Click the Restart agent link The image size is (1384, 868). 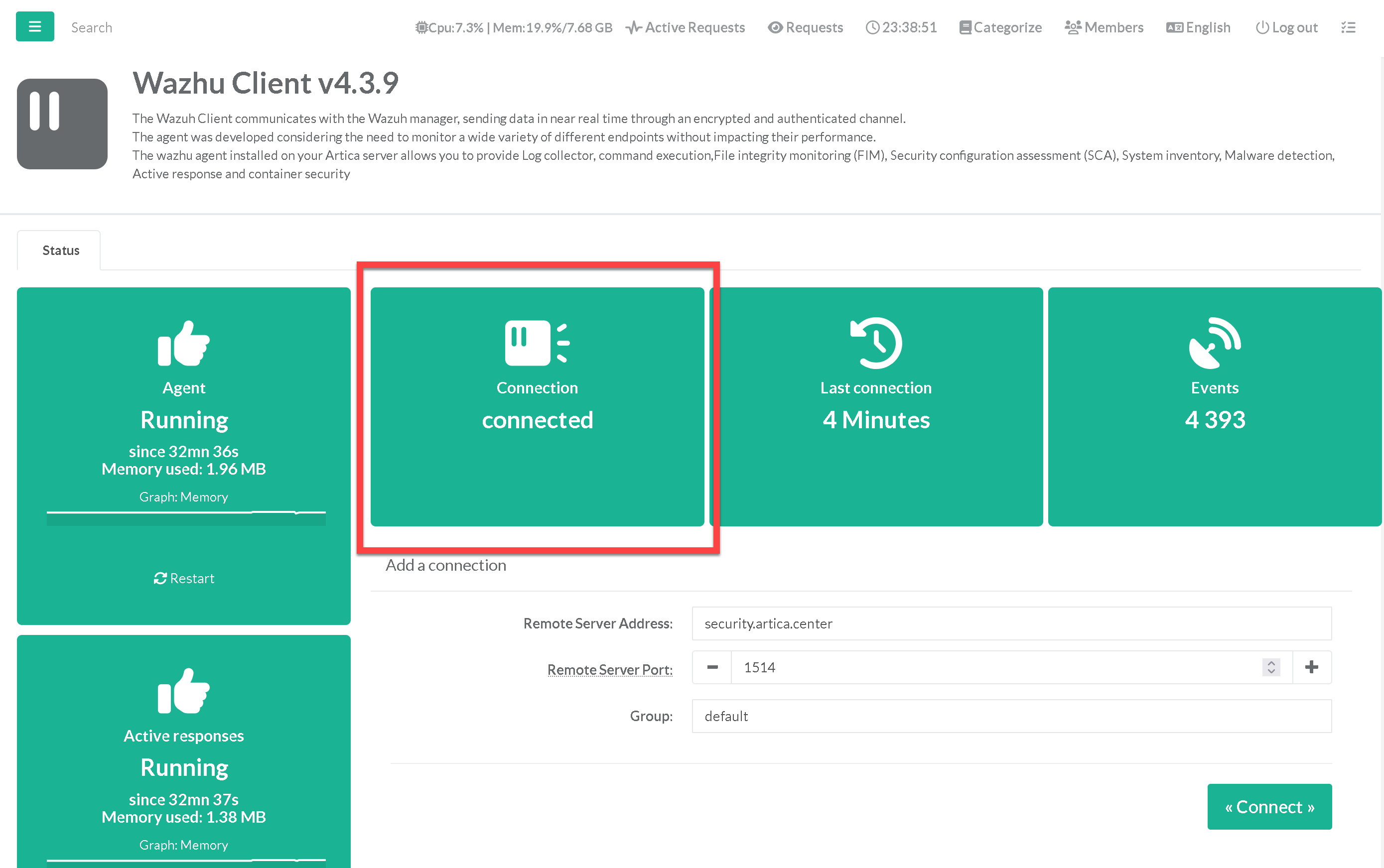(x=184, y=578)
